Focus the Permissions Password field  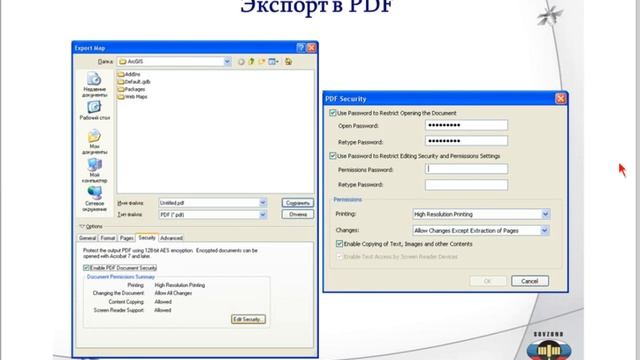point(466,169)
